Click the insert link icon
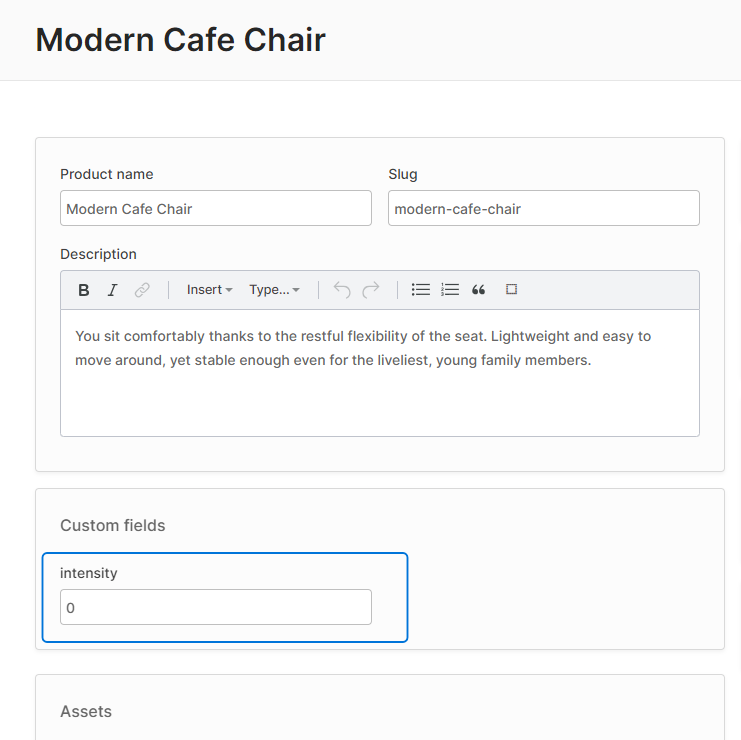This screenshot has width=741, height=740. coord(142,290)
